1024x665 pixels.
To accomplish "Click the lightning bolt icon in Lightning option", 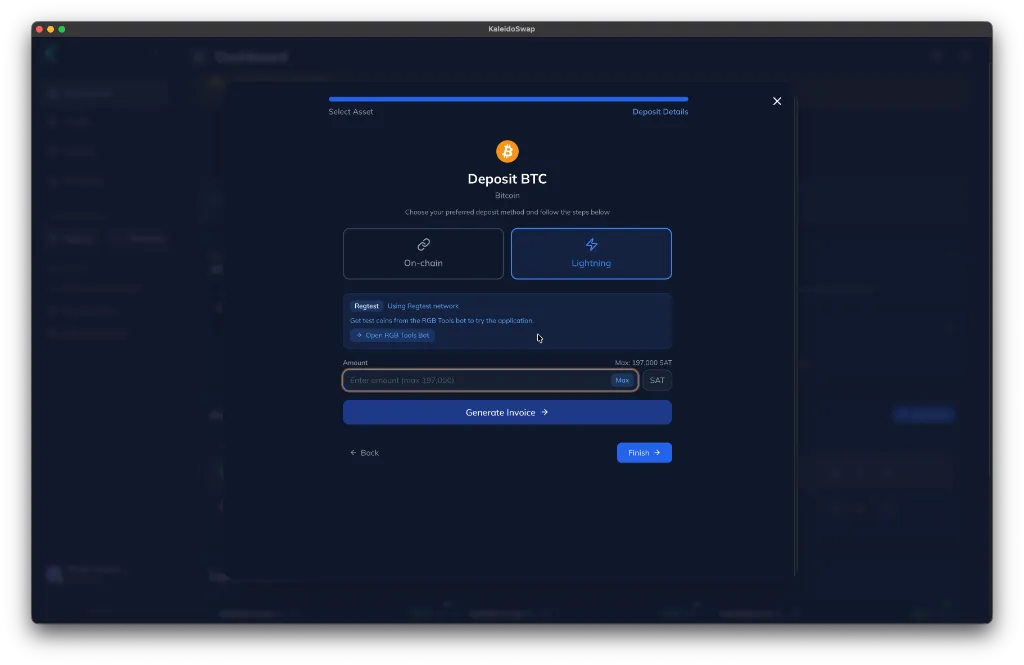I will (591, 243).
